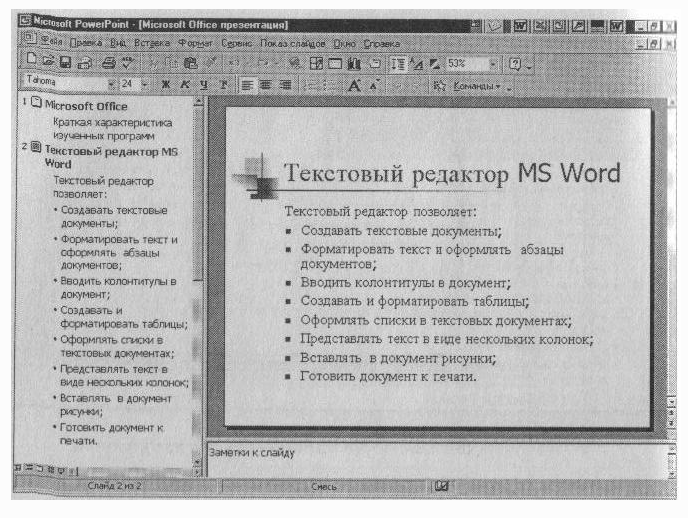Click the Insert Table icon
This screenshot has height=518, width=688.
tap(335, 64)
